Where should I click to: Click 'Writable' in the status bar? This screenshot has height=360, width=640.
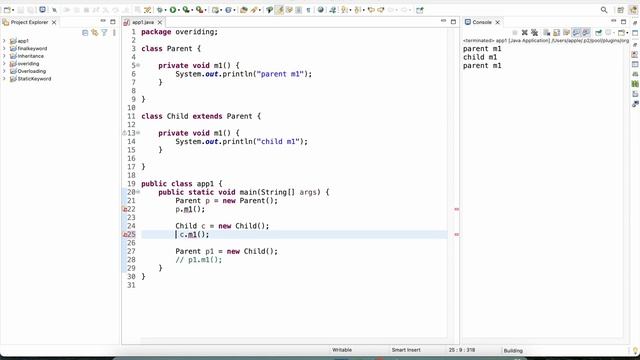342,350
